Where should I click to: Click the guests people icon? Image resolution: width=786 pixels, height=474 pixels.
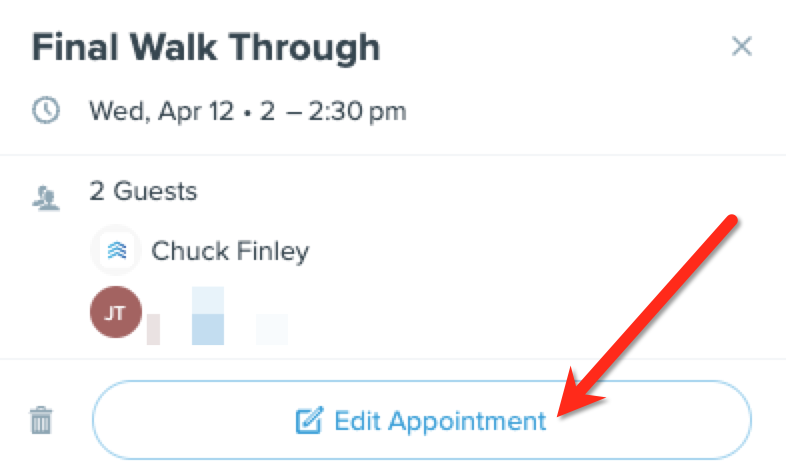coord(46,198)
